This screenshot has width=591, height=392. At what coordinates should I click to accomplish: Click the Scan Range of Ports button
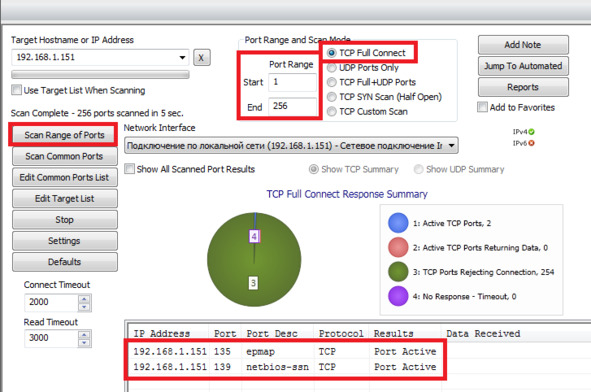[64, 135]
